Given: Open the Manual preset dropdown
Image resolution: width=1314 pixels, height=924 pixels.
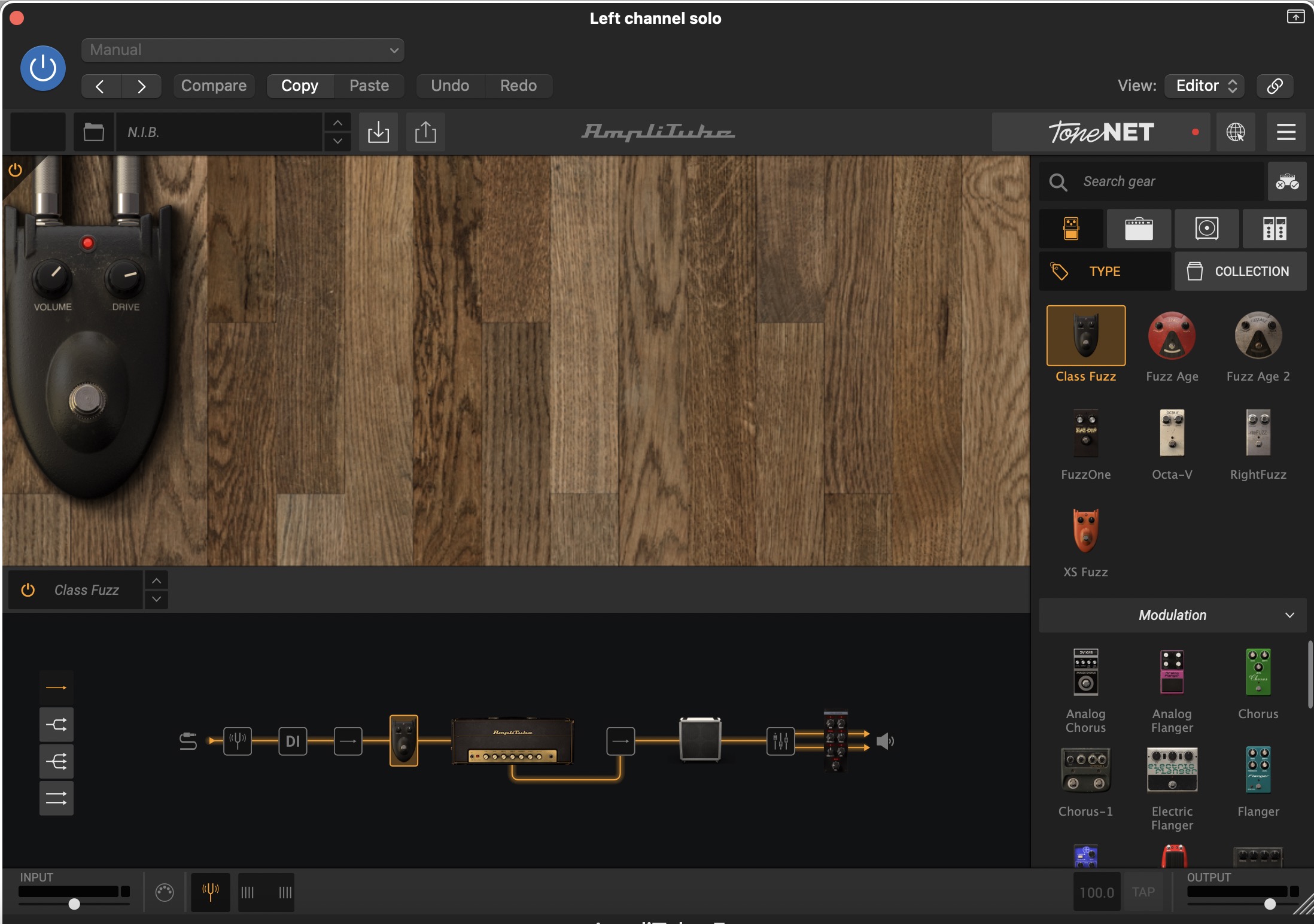Looking at the screenshot, I should (x=242, y=50).
